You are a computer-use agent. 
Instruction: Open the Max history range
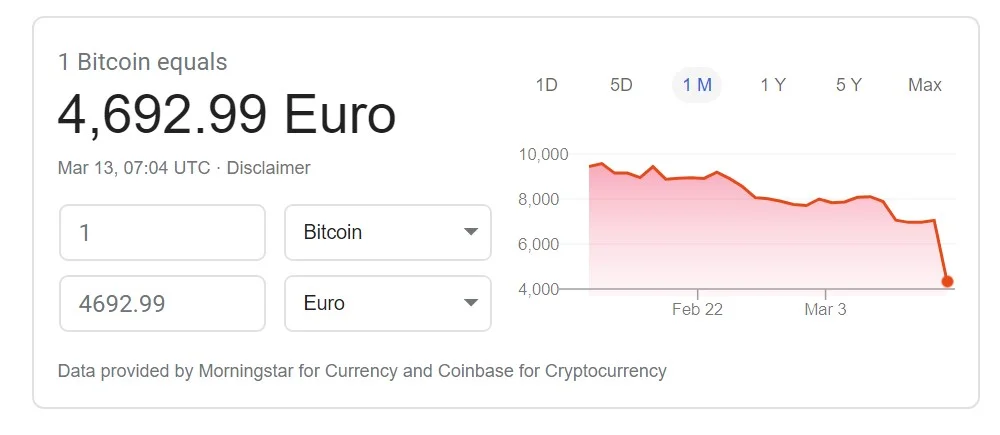925,85
